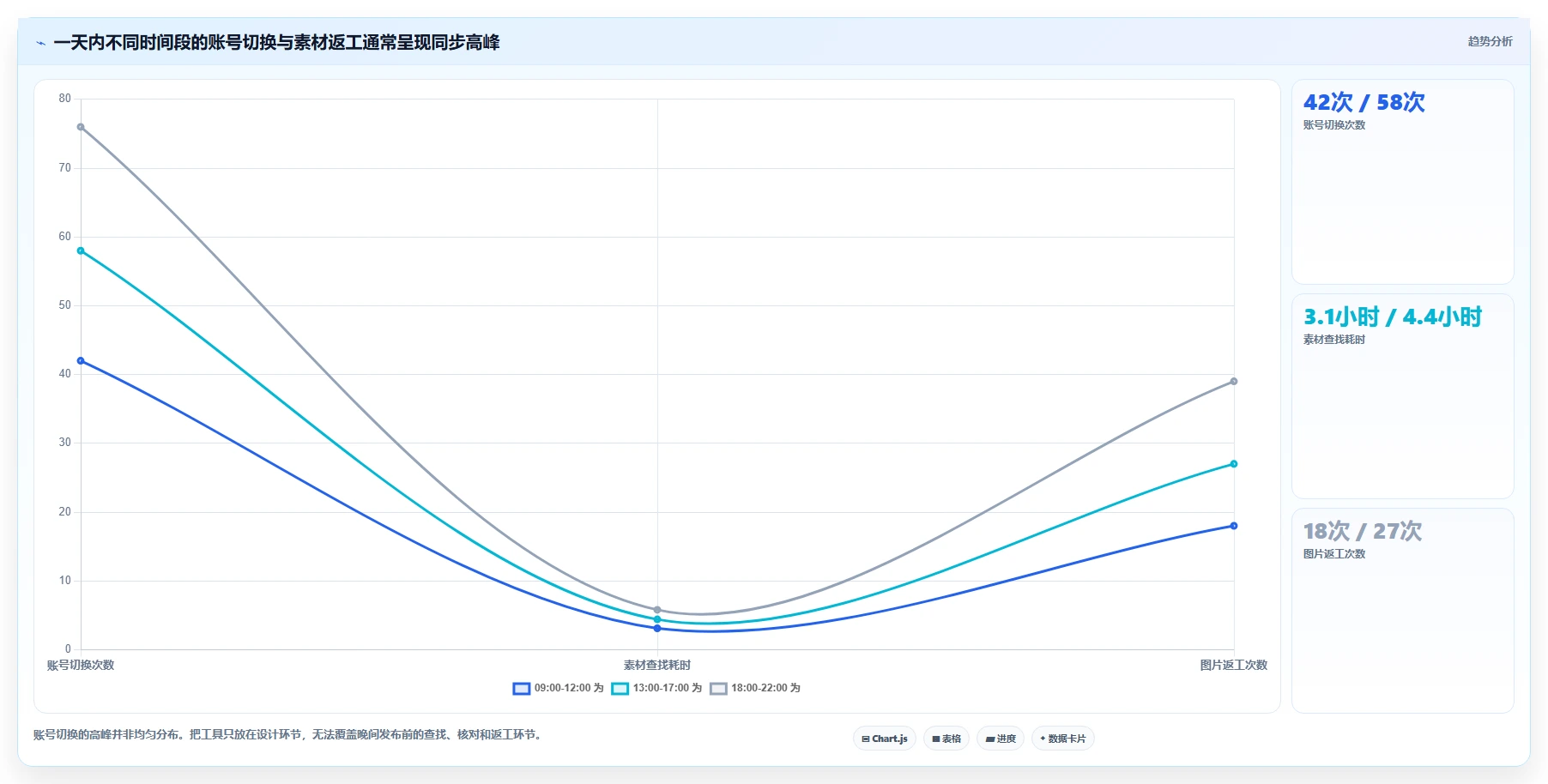Viewport: 1548px width, 784px height.
Task: Click the 数据卡片 pill button
Action: (x=1063, y=739)
